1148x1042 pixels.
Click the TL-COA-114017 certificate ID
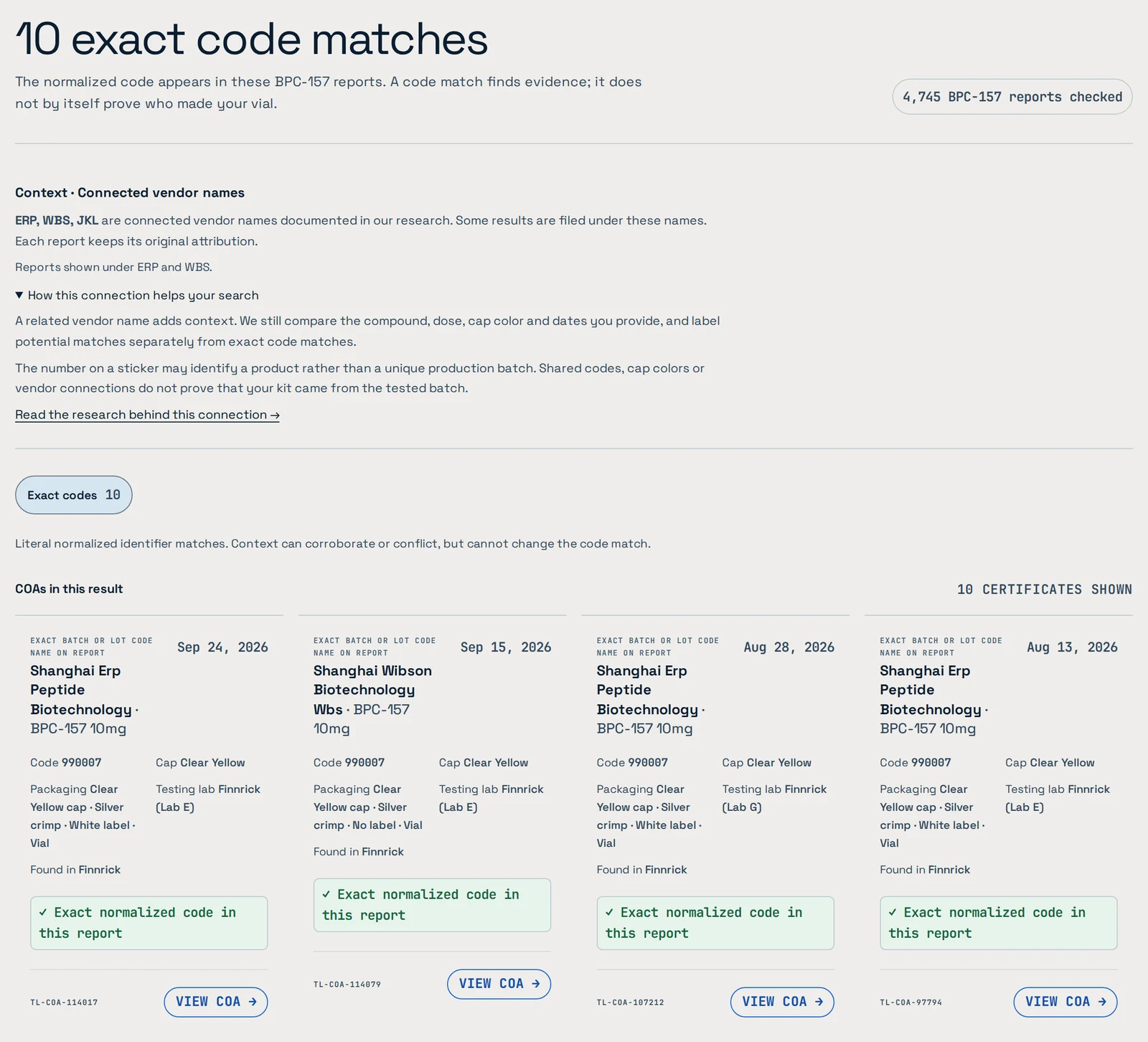[x=64, y=1003]
